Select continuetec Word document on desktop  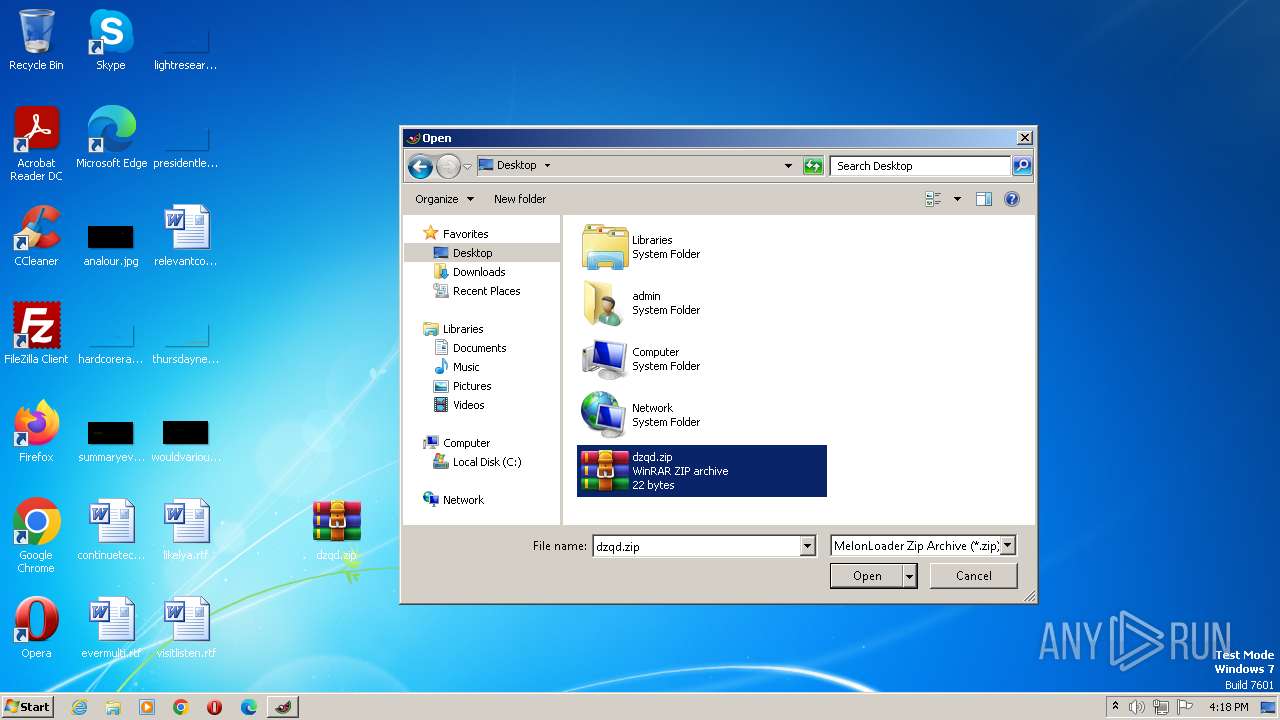[111, 530]
